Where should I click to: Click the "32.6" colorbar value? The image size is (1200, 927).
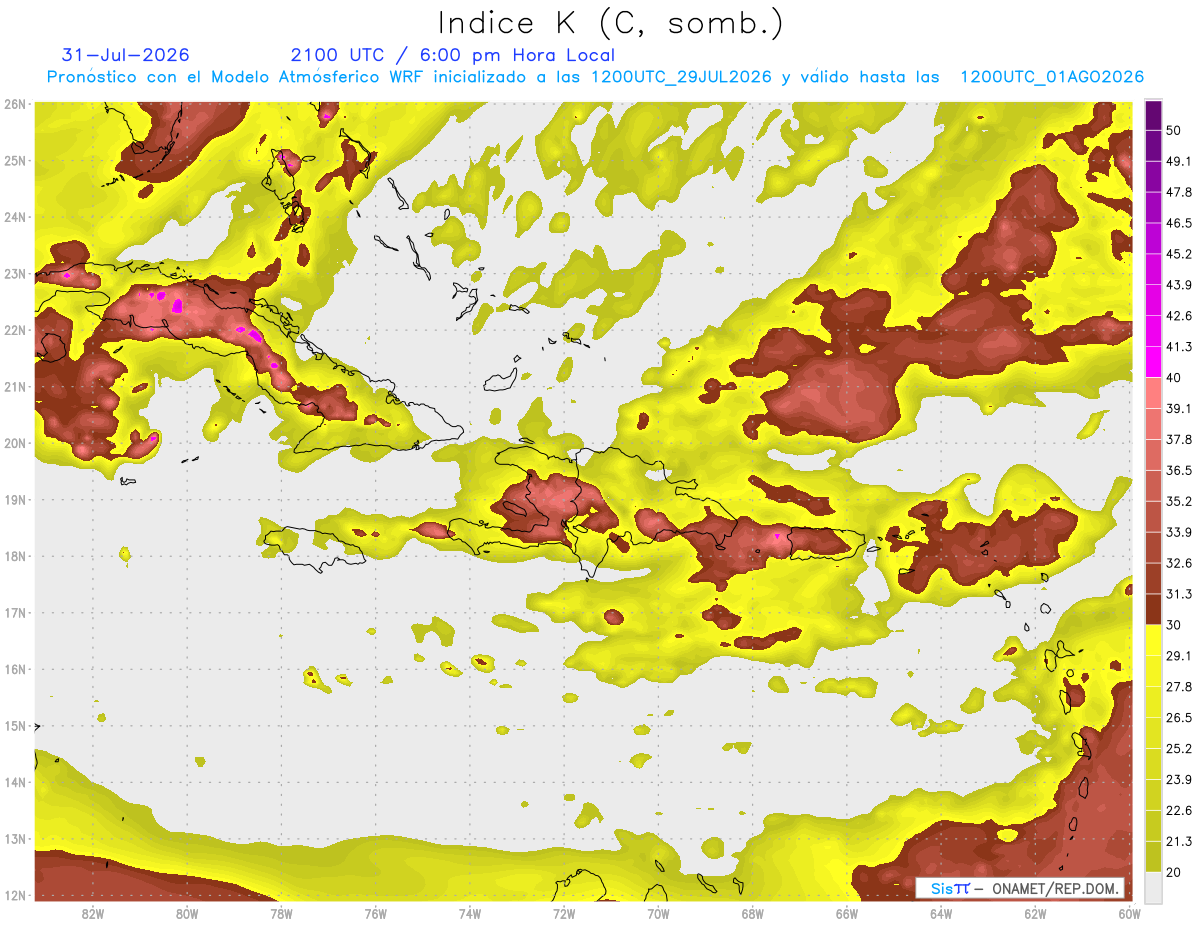click(x=1179, y=563)
